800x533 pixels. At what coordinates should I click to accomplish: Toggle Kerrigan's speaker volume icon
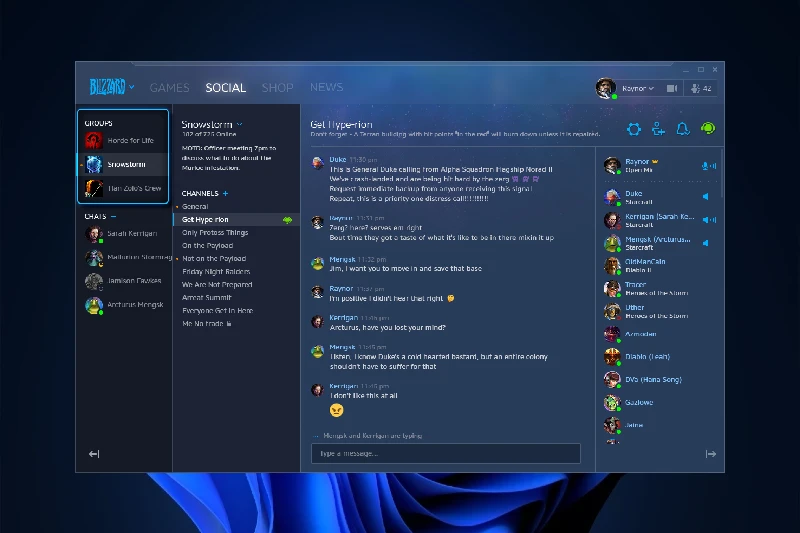point(705,219)
